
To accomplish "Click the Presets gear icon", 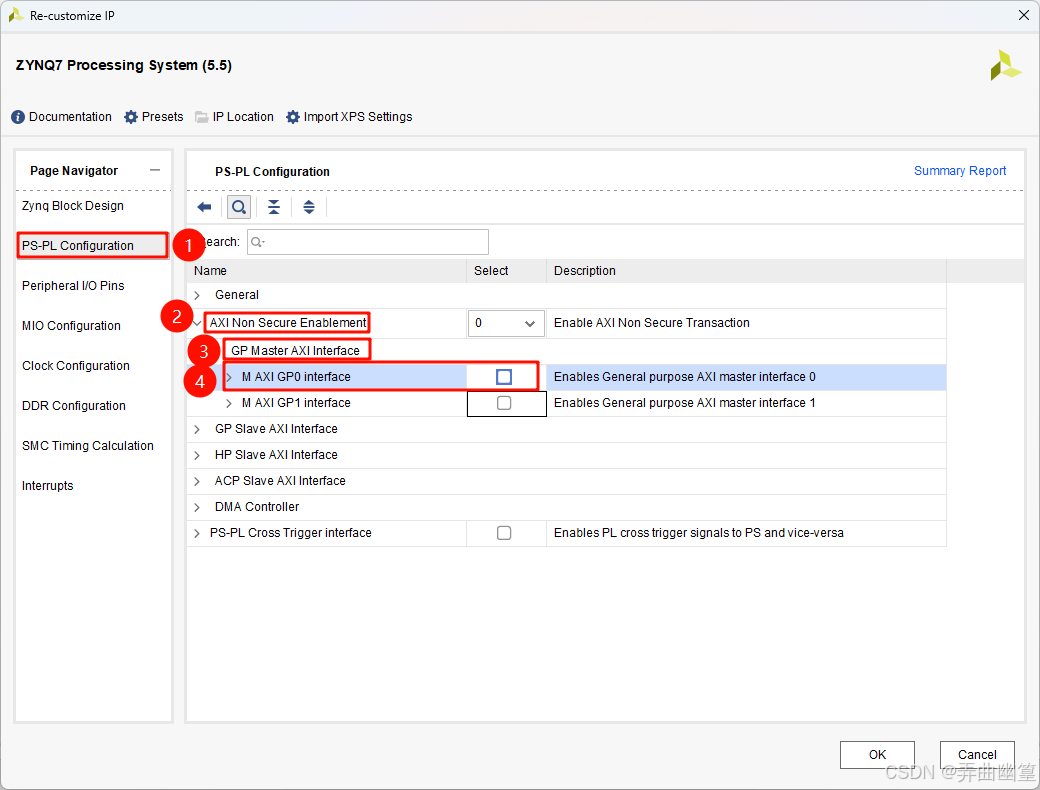I will pos(131,117).
